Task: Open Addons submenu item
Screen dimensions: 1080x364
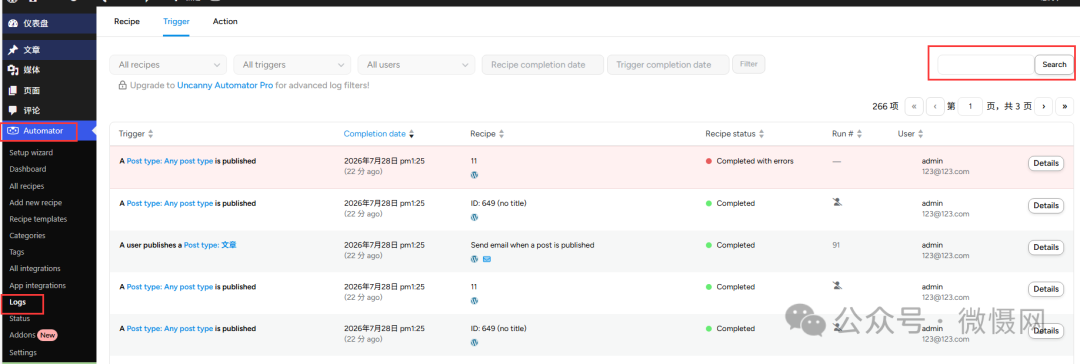Action: 22,335
